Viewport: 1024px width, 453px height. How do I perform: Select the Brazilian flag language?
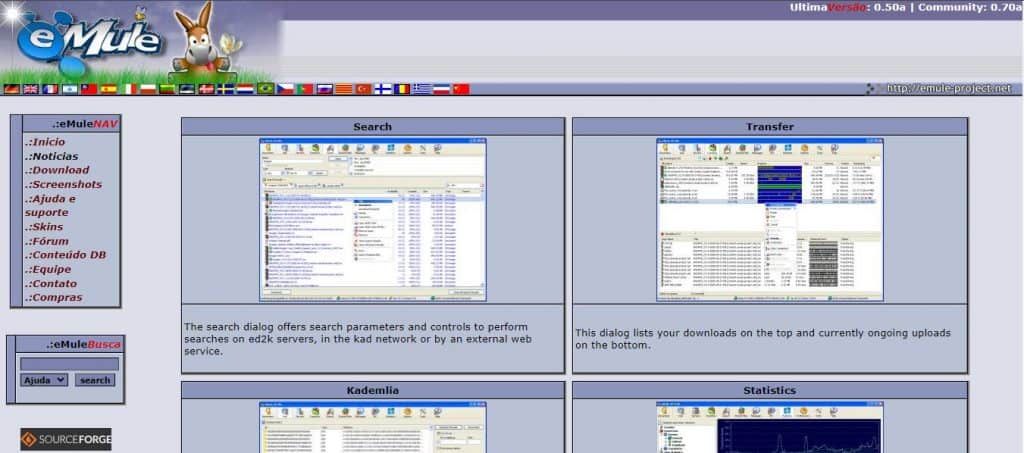pyautogui.click(x=265, y=89)
